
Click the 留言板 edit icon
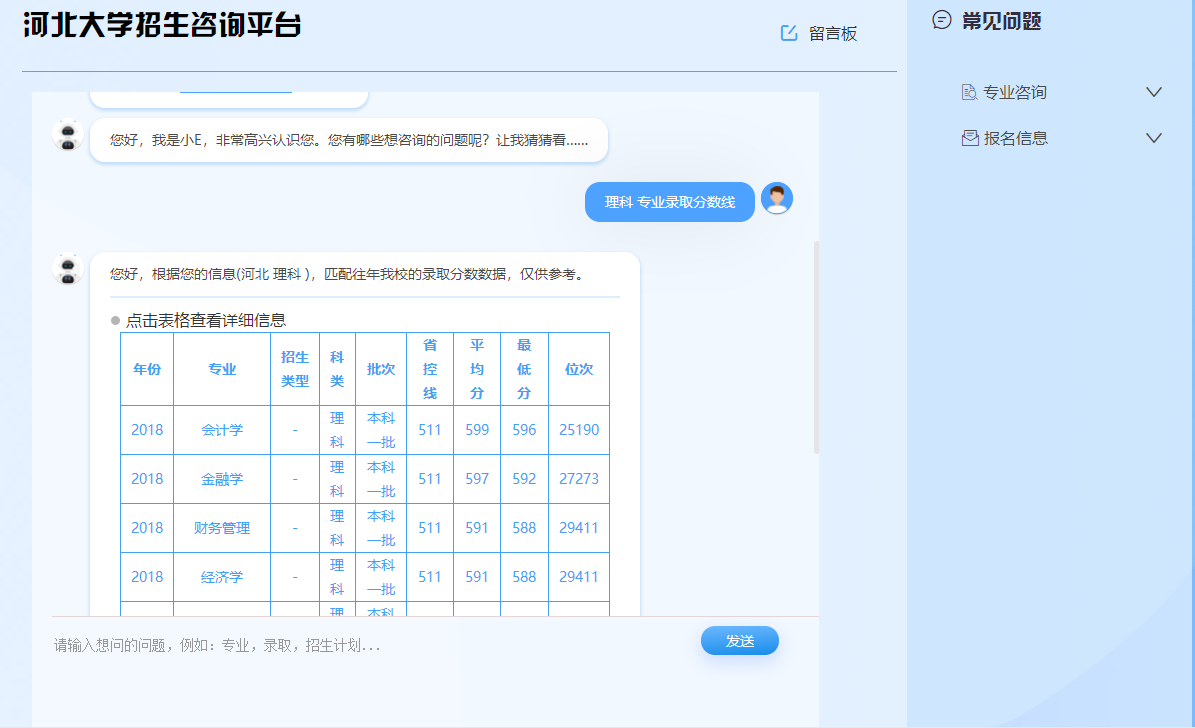tap(789, 33)
